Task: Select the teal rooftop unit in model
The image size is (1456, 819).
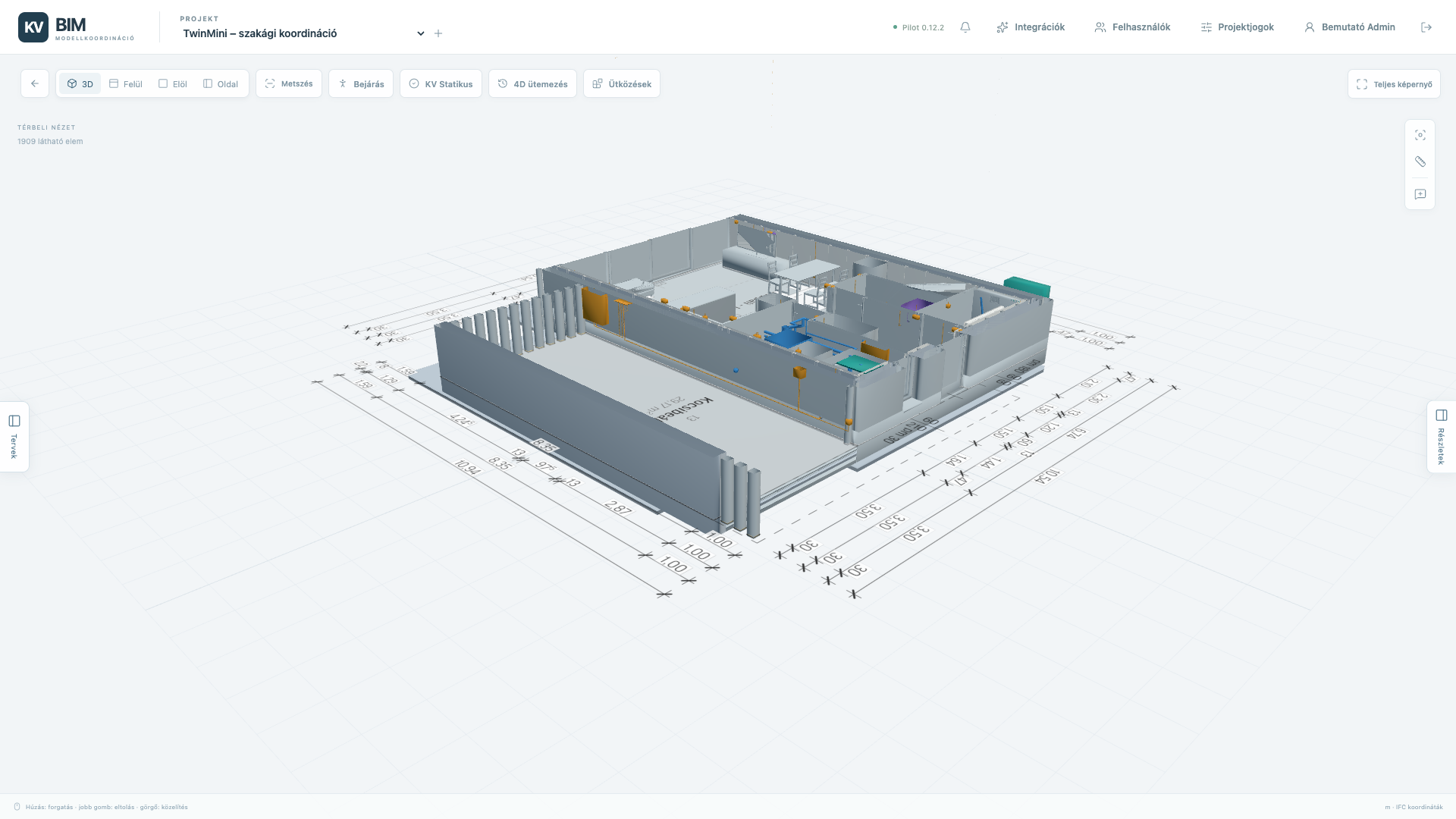Action: coord(1028,287)
